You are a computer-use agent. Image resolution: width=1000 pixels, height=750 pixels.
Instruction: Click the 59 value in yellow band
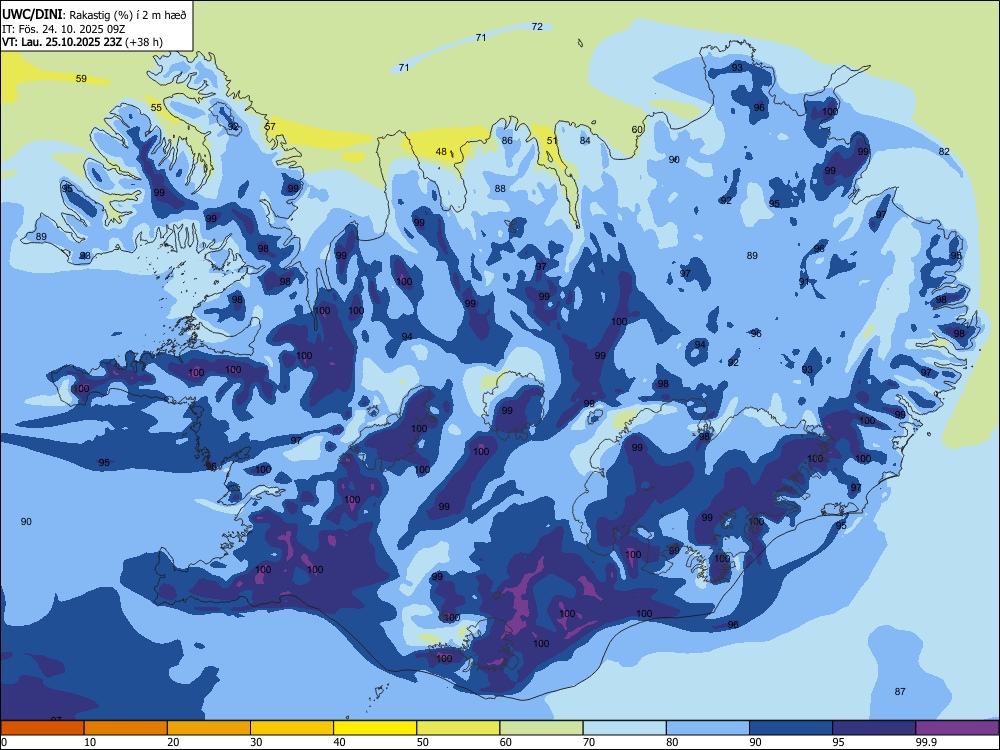(x=81, y=79)
